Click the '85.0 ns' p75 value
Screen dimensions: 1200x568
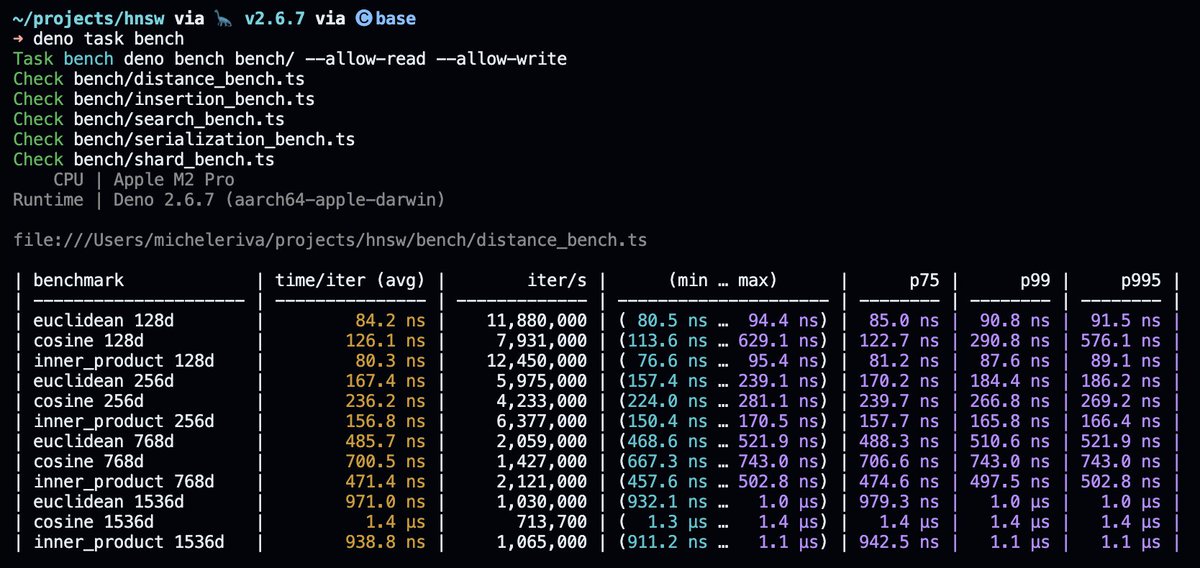(x=903, y=321)
